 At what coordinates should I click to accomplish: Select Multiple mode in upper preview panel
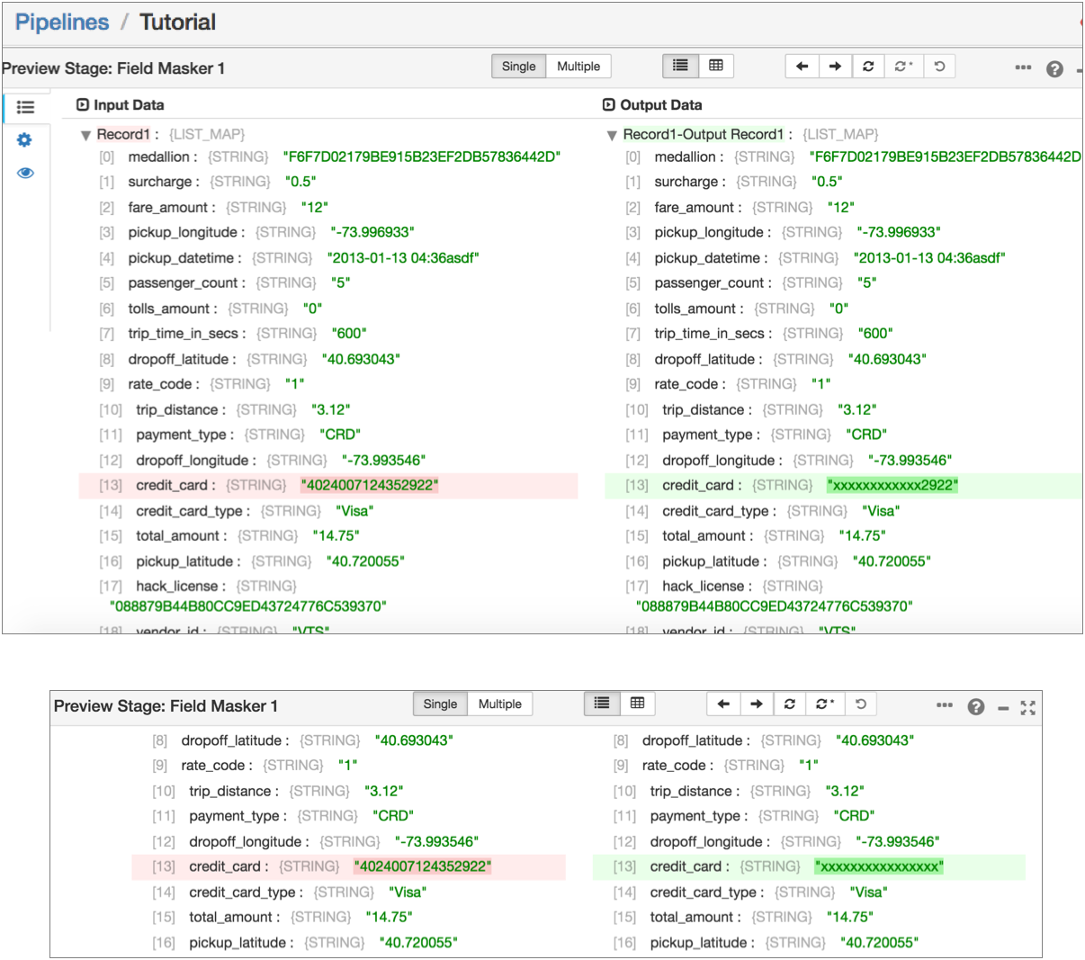coord(578,66)
